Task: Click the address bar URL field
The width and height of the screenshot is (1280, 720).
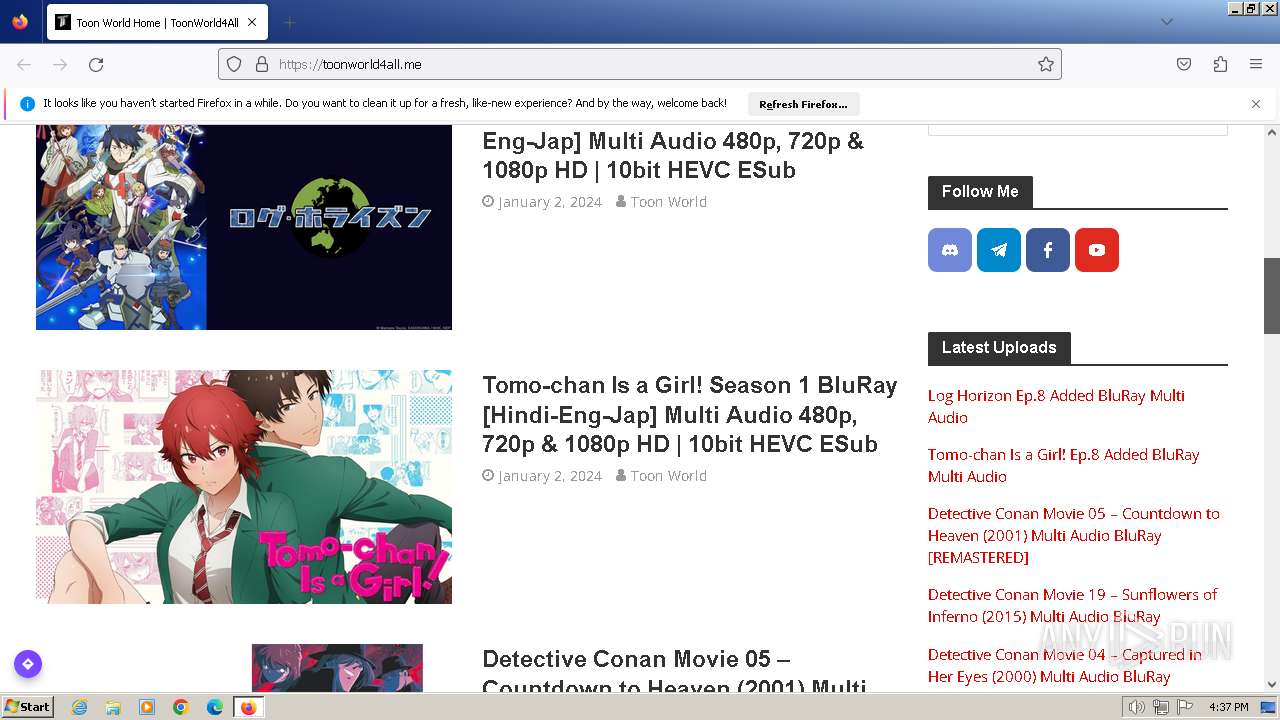Action: pyautogui.click(x=640, y=64)
